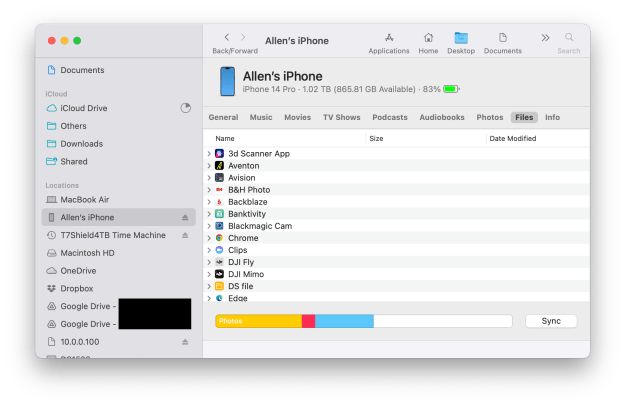The height and width of the screenshot is (405, 625).
Task: Click the large iPhone device icon
Action: click(227, 81)
